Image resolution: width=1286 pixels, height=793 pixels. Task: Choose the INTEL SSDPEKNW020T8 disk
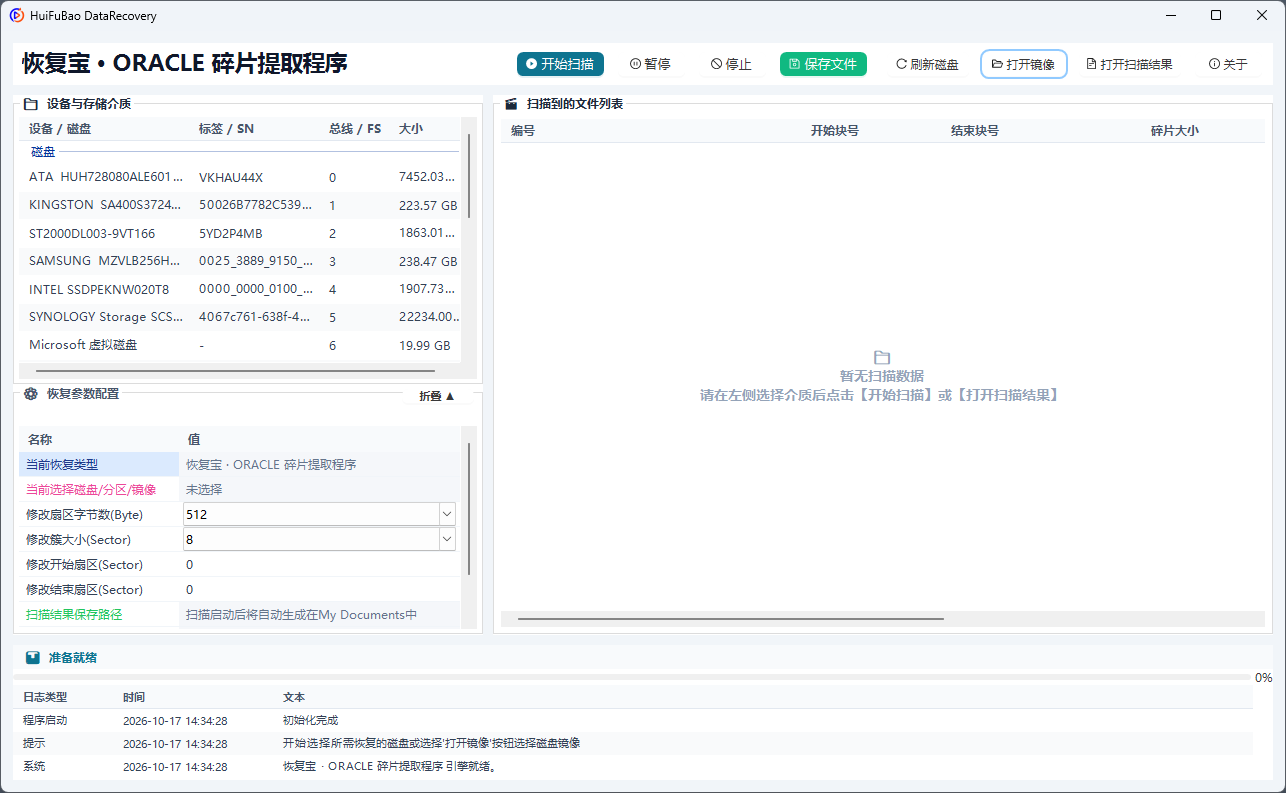(240, 289)
